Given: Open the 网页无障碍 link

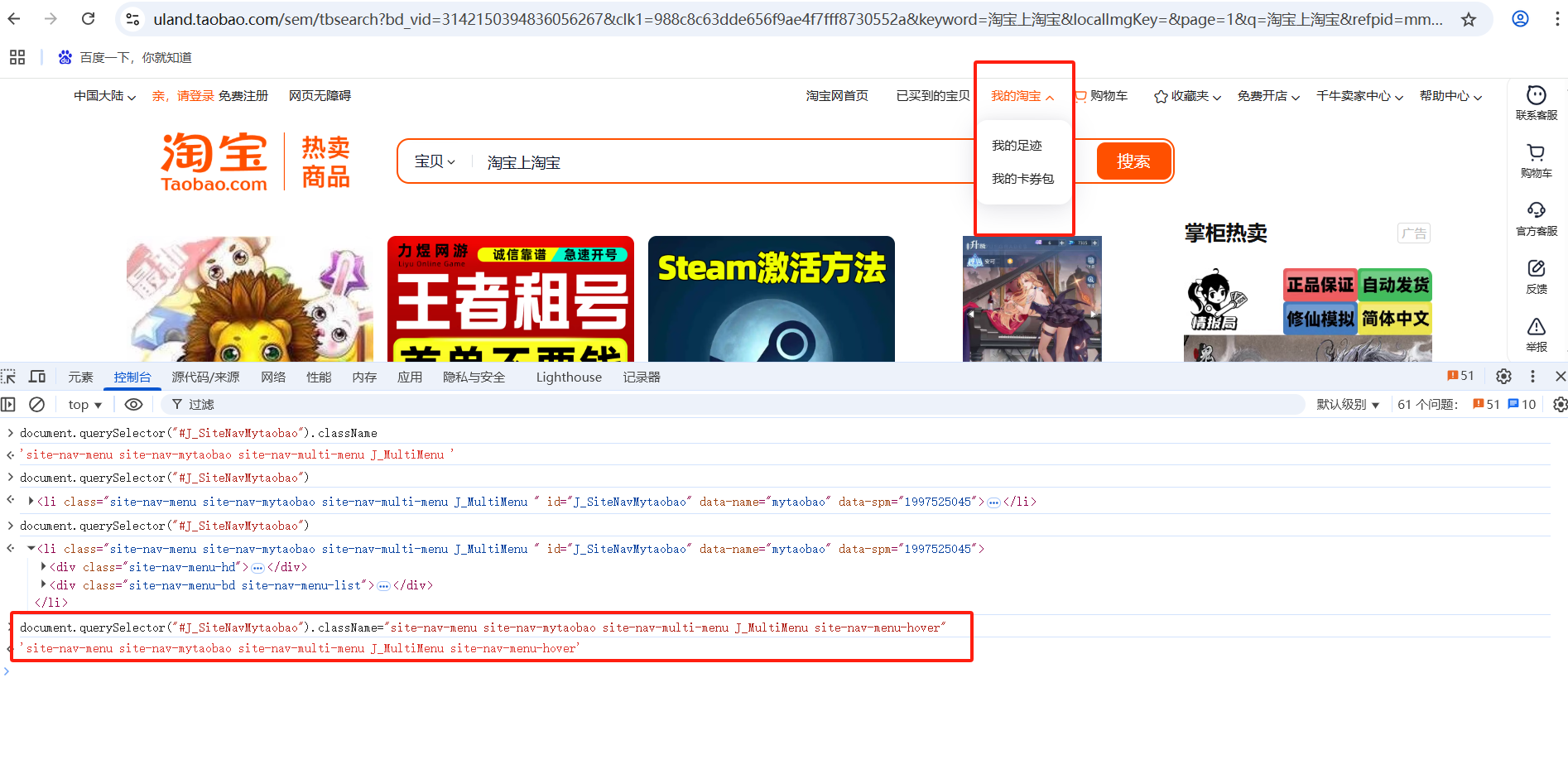Looking at the screenshot, I should (x=320, y=96).
